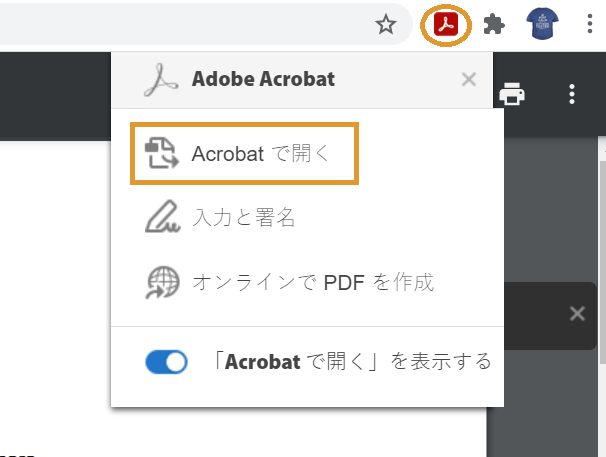The image size is (606, 457).
Task: Click the Adobe Acrobat extension icon
Action: [446, 24]
